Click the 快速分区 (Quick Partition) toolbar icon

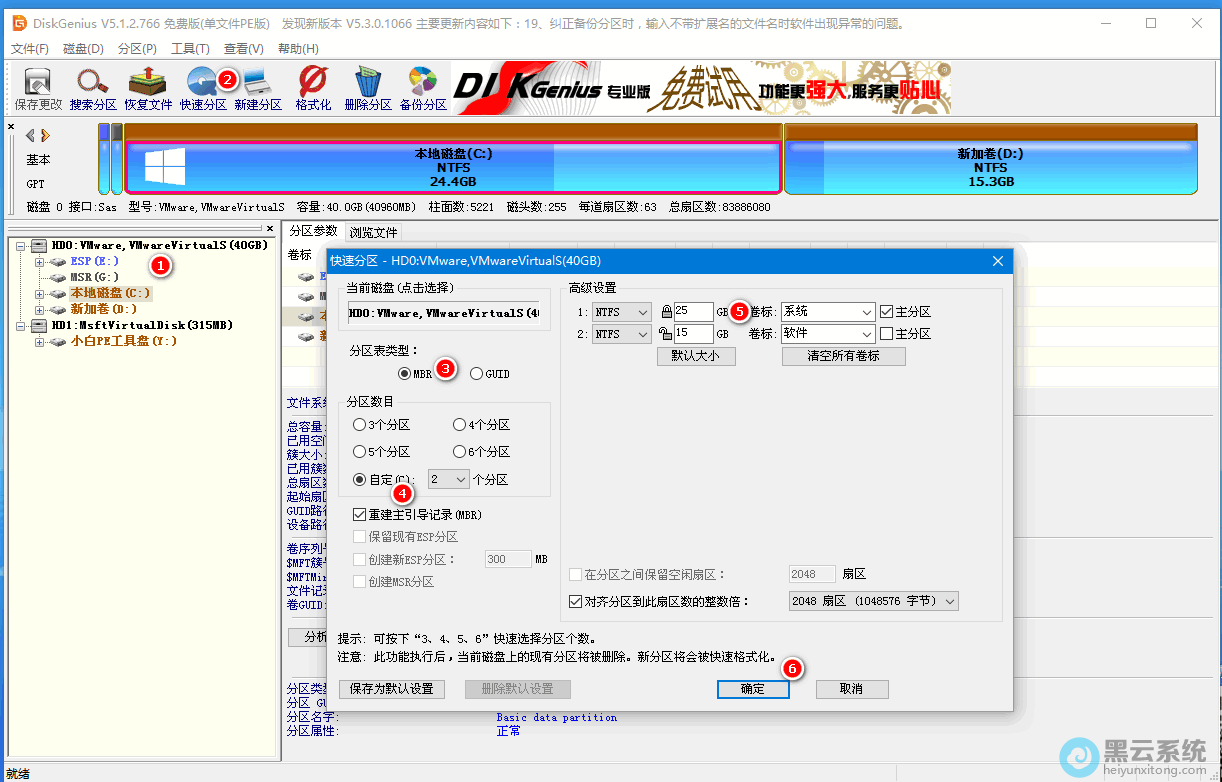point(203,87)
